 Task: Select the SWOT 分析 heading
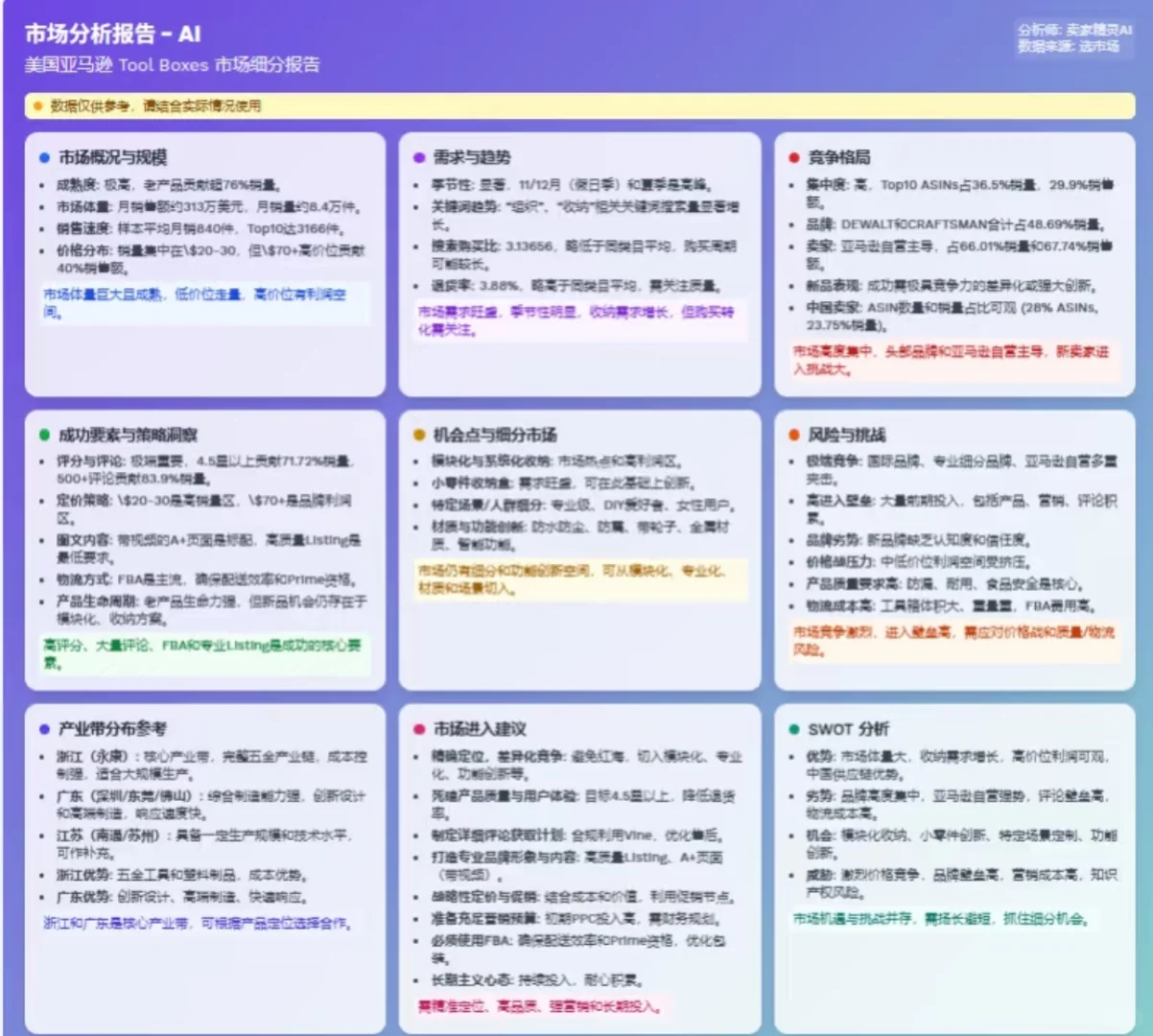(848, 729)
